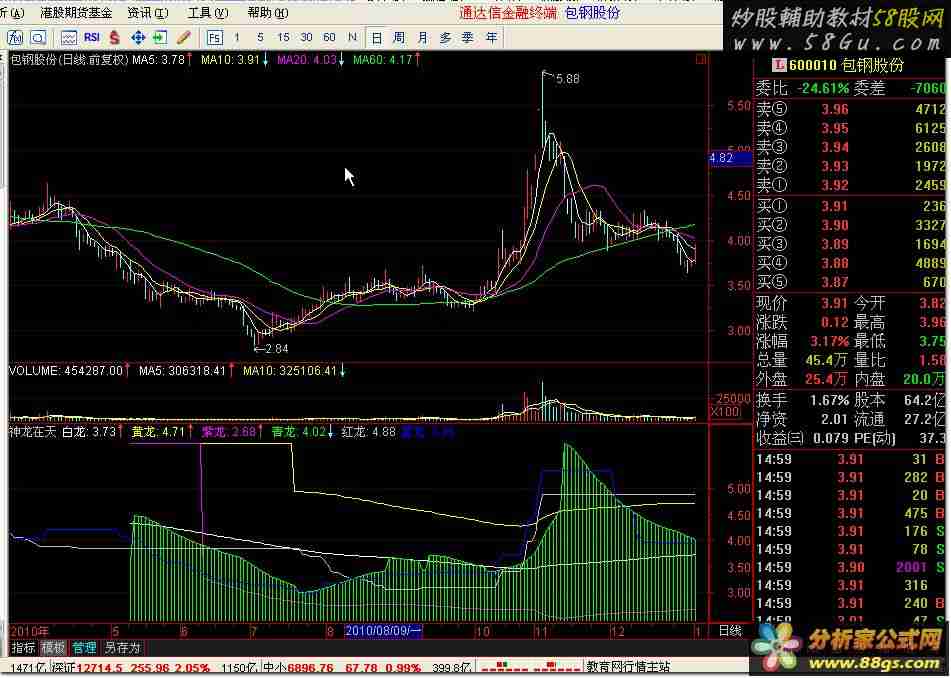Click the 委比 -24.61% value
This screenshot has width=951, height=678.
pos(822,89)
